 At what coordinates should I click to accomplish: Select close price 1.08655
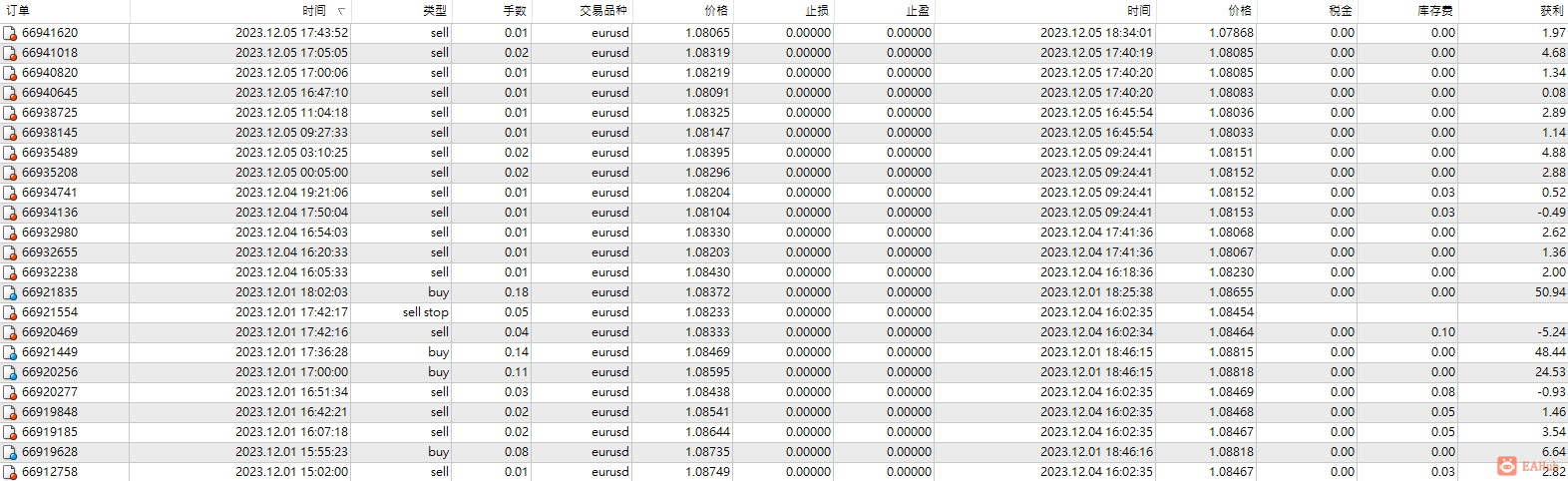pyautogui.click(x=1231, y=292)
